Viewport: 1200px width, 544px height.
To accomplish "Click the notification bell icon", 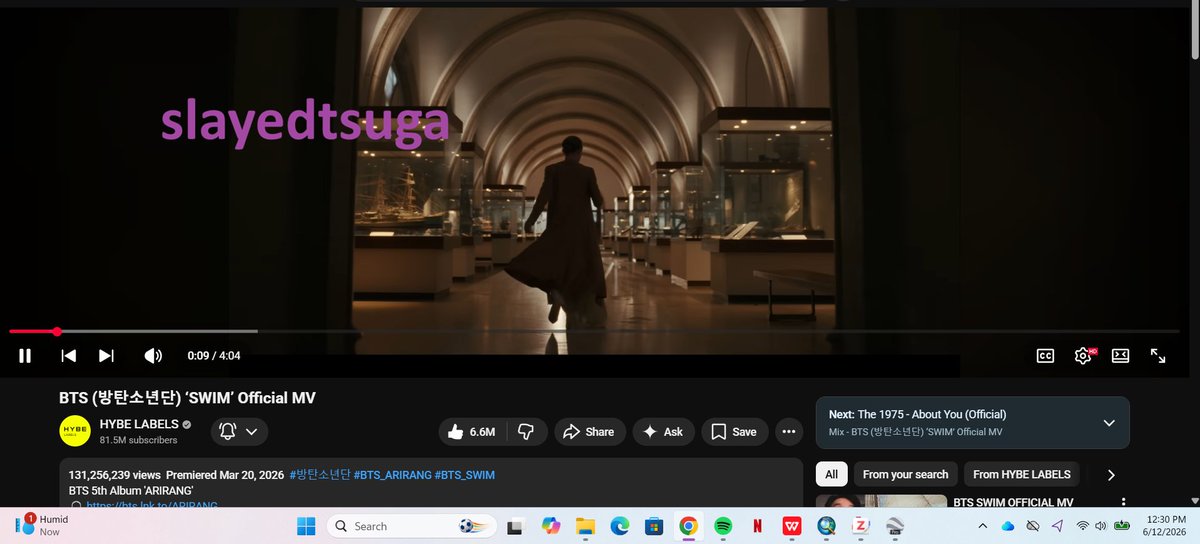I will pos(228,431).
